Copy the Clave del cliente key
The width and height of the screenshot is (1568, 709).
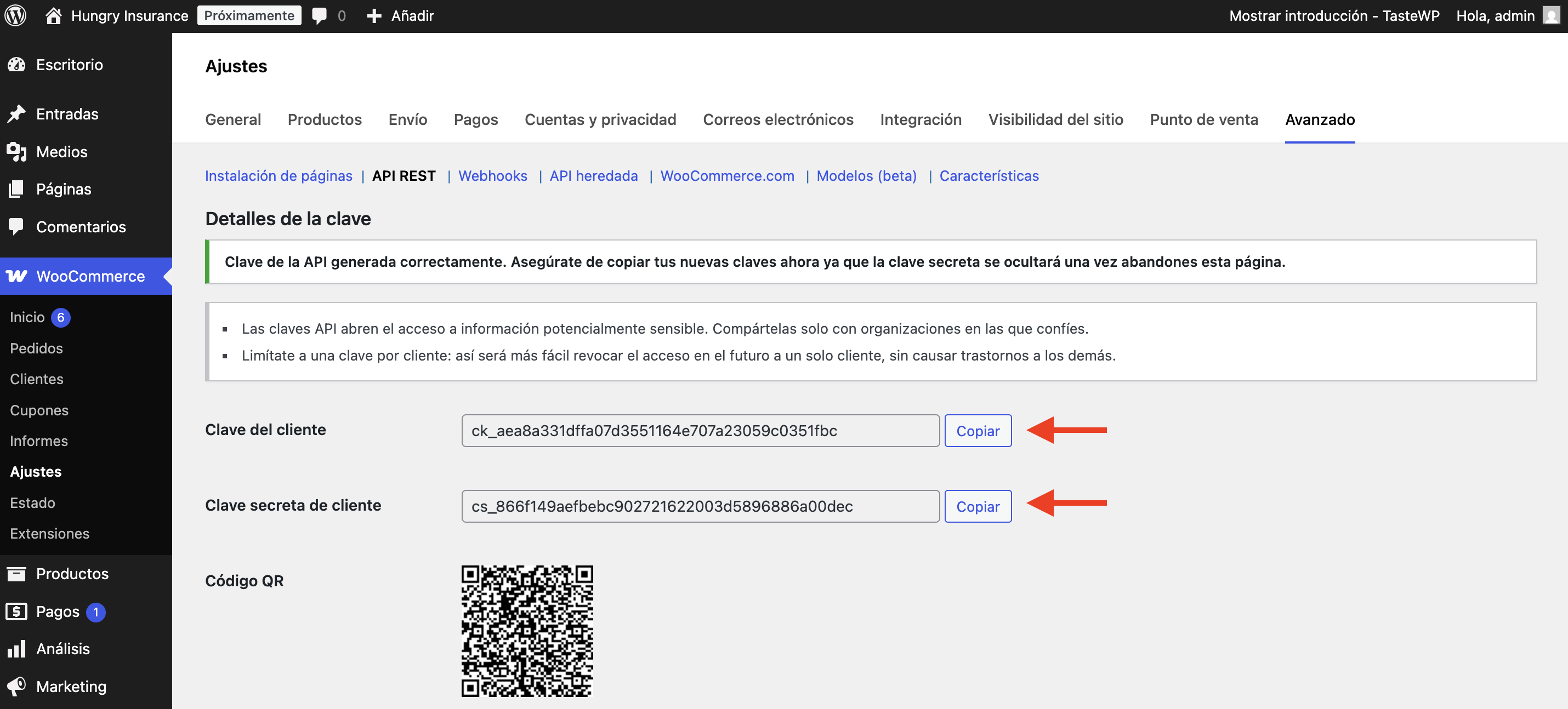click(x=978, y=431)
